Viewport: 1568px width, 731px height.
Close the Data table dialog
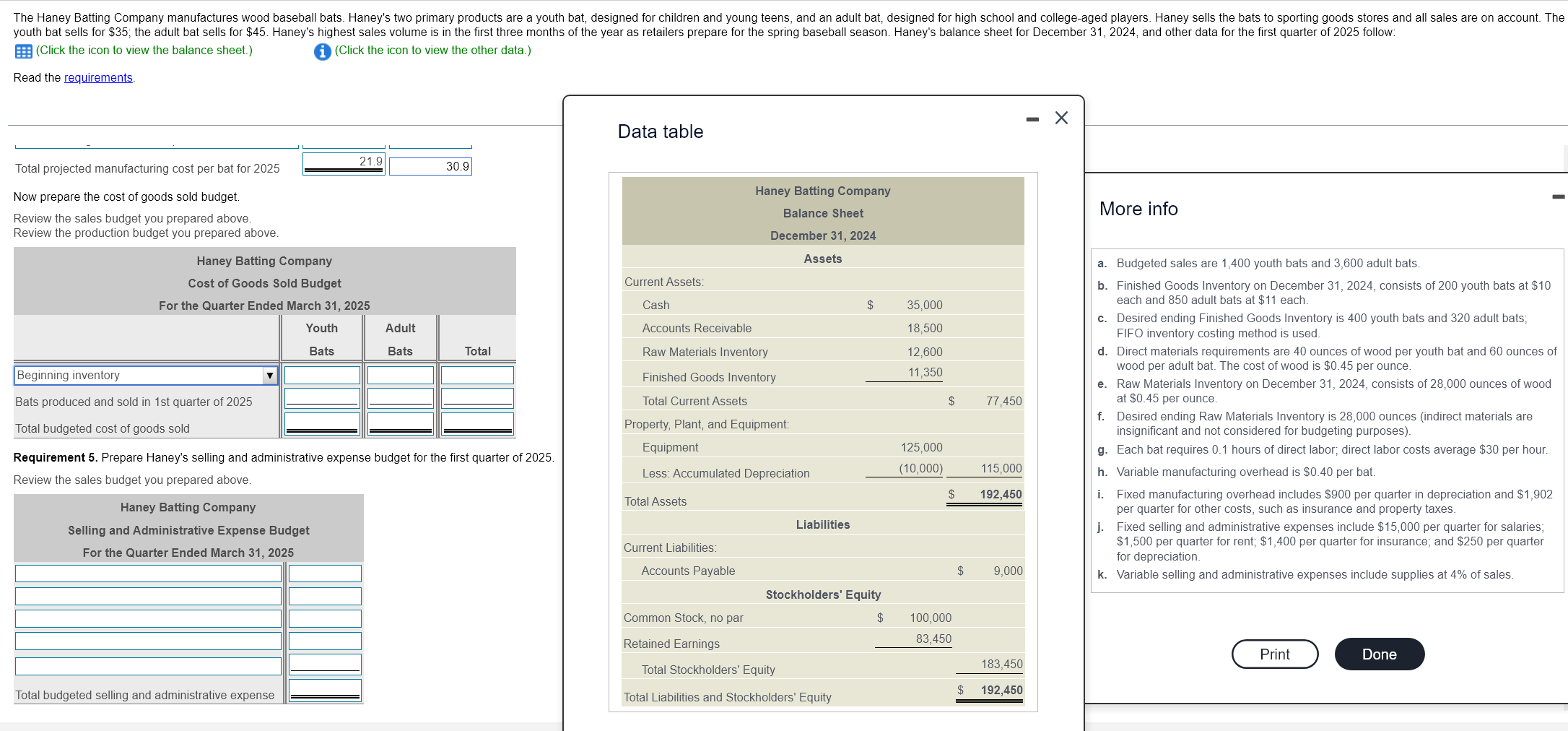click(1060, 118)
